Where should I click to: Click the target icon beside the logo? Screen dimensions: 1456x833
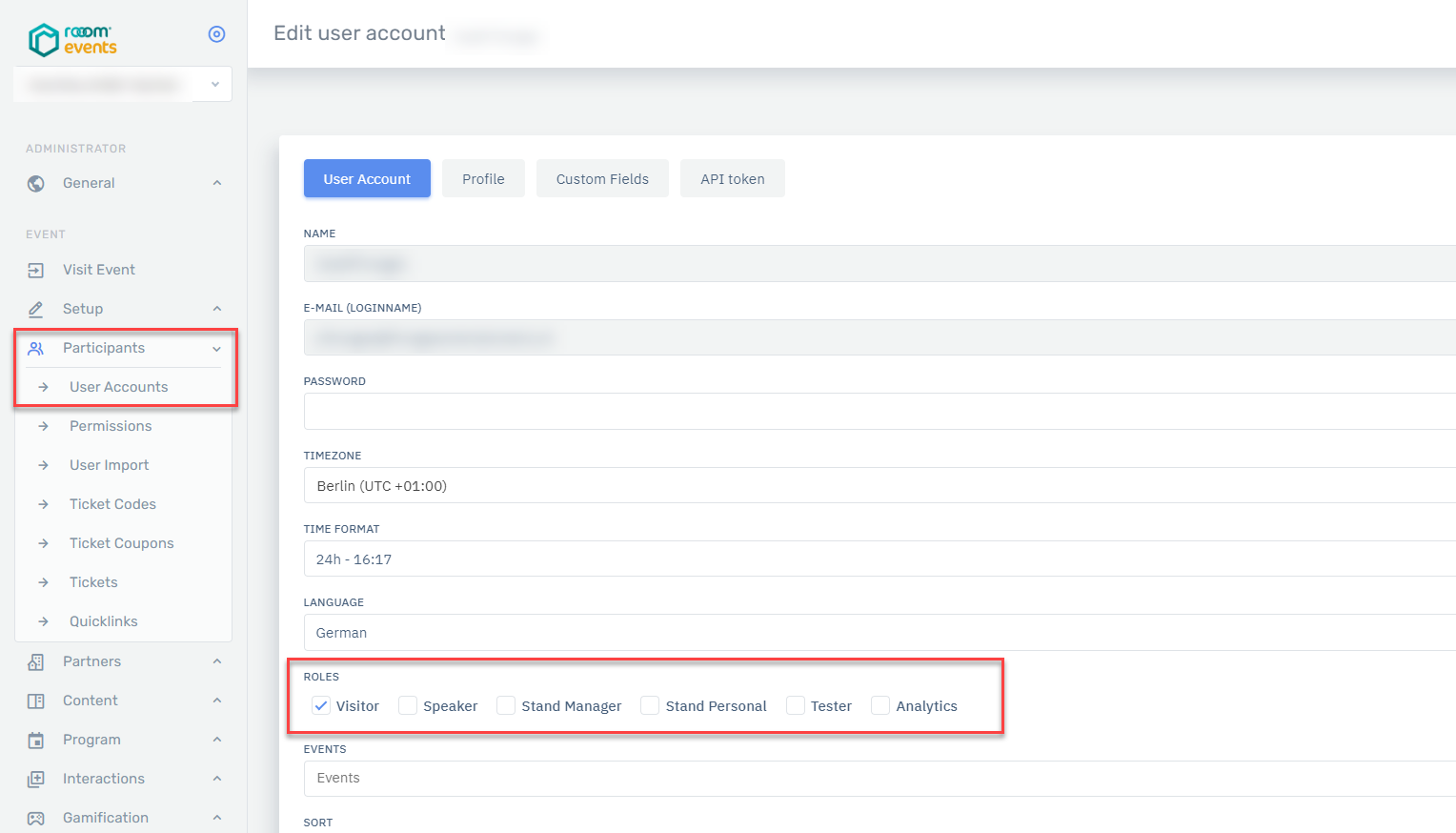216,34
